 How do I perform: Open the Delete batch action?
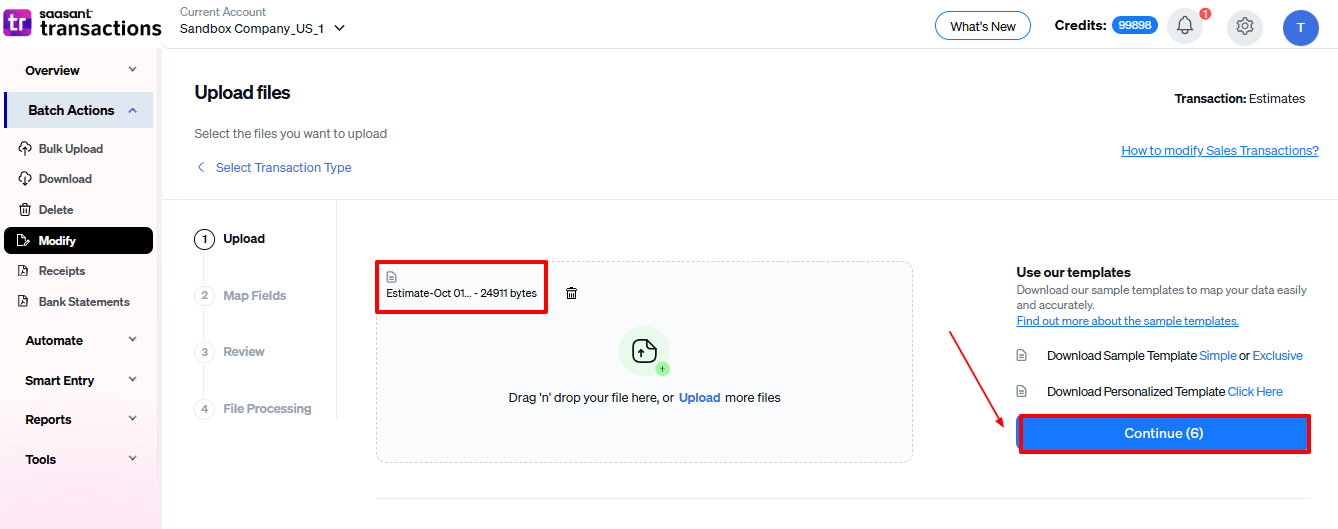tap(55, 210)
